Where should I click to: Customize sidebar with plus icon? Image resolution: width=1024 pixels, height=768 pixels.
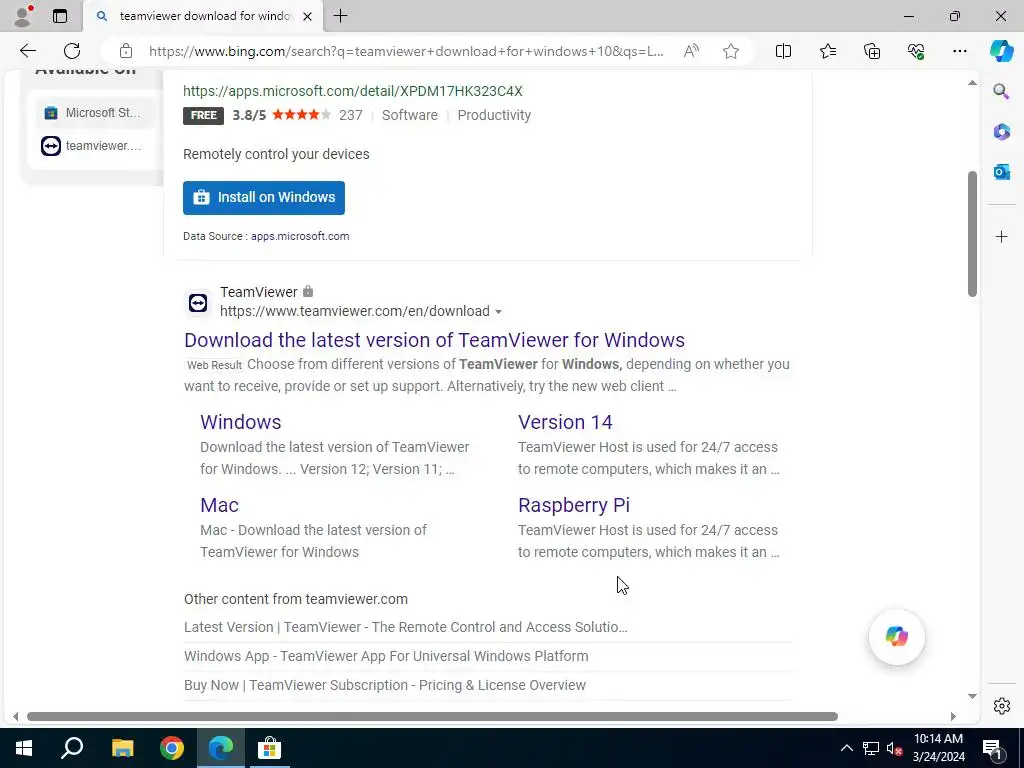coord(1001,236)
